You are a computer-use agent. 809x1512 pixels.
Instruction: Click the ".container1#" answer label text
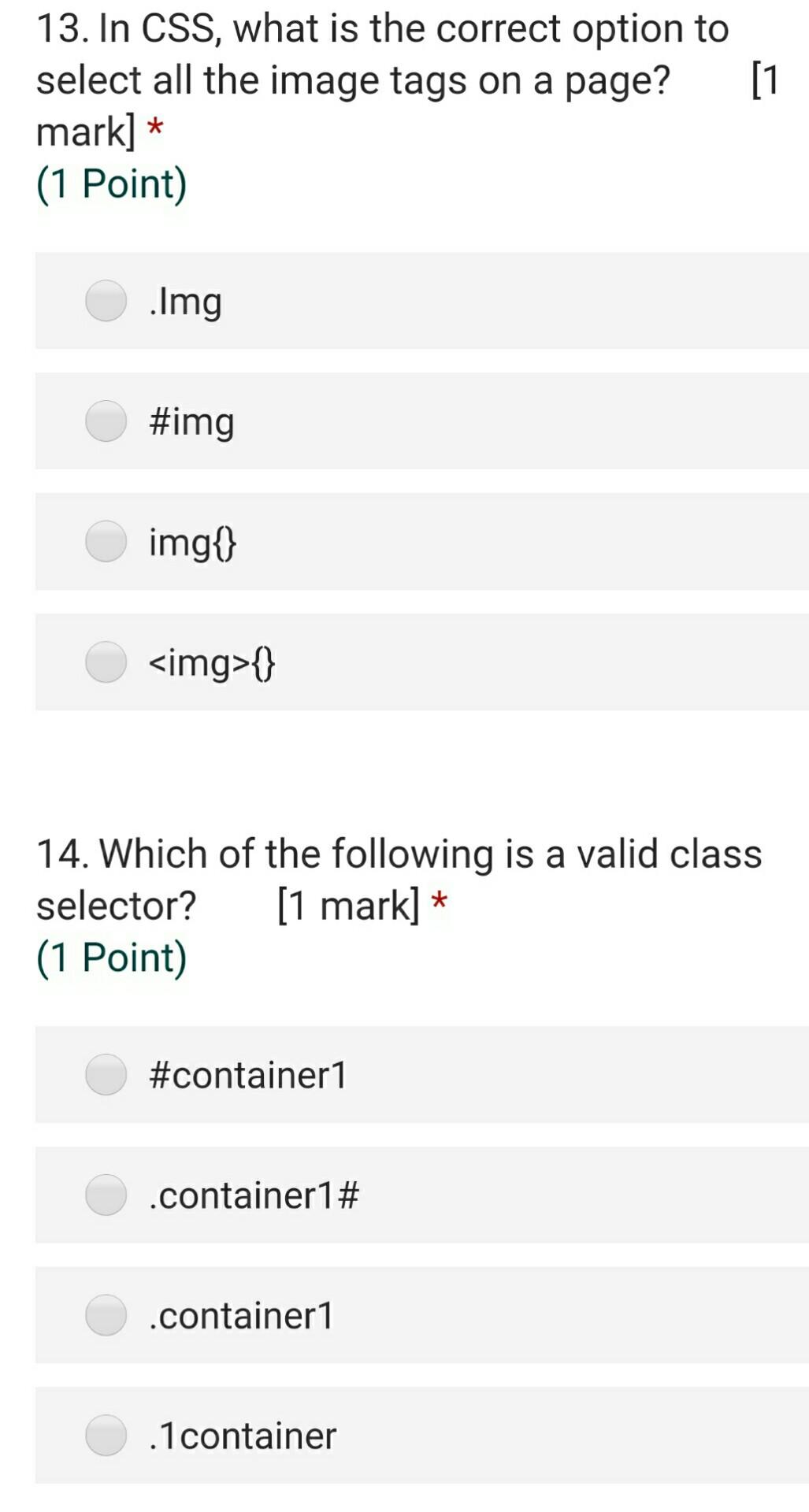(254, 1195)
